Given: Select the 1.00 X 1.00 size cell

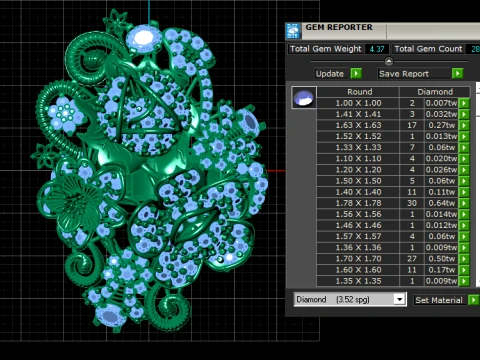Looking at the screenshot, I should coord(358,103).
